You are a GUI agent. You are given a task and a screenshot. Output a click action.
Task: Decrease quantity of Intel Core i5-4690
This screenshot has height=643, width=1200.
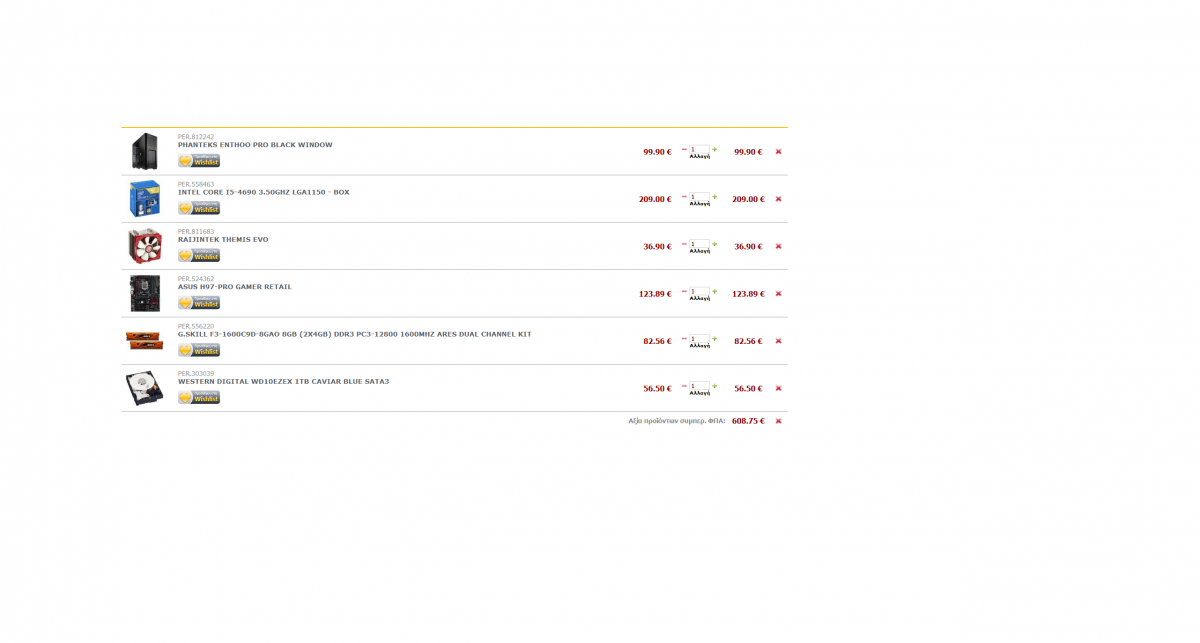(684, 196)
